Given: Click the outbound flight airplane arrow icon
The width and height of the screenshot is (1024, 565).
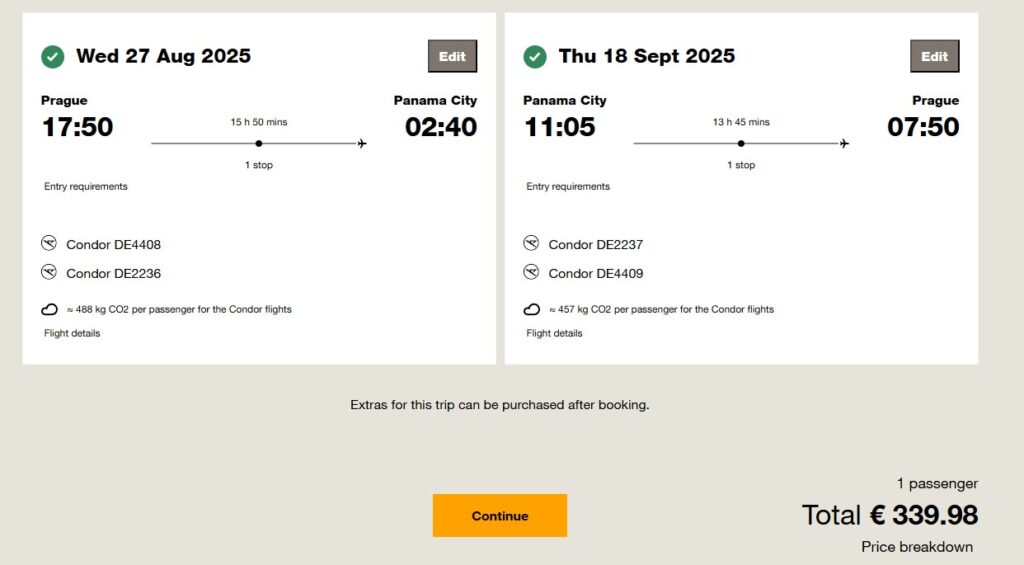Looking at the screenshot, I should click(x=362, y=143).
